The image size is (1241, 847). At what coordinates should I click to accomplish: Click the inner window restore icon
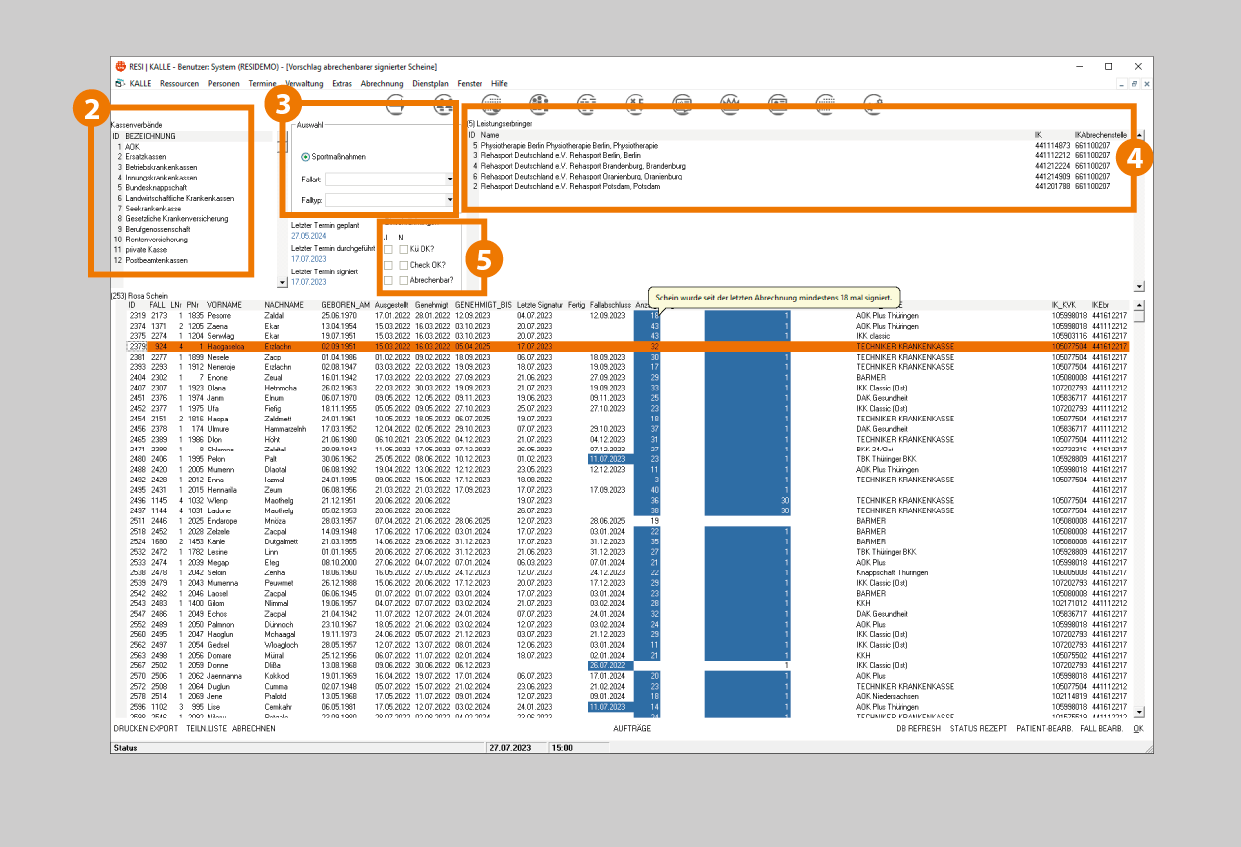pyautogui.click(x=1135, y=84)
